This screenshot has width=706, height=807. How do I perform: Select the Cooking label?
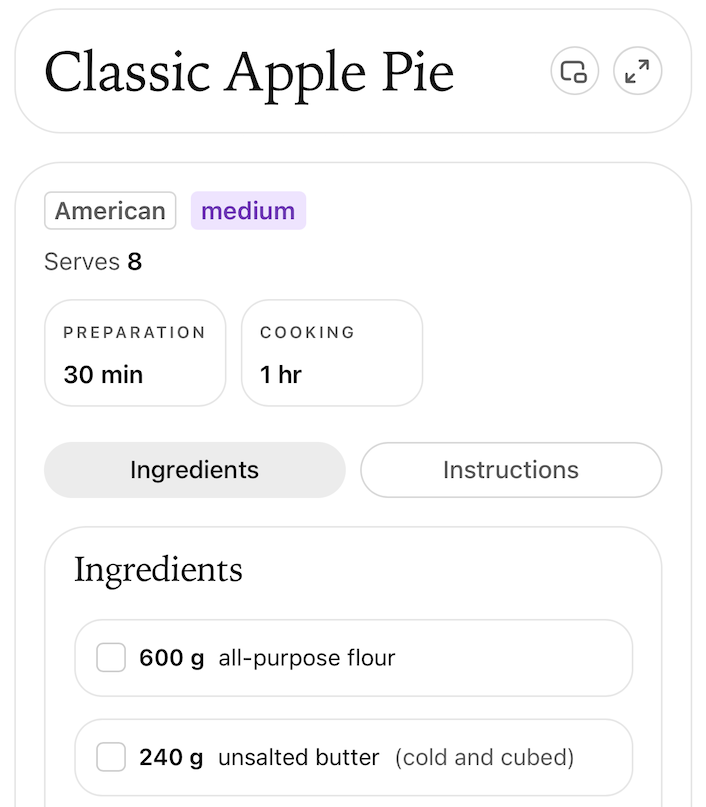(307, 333)
